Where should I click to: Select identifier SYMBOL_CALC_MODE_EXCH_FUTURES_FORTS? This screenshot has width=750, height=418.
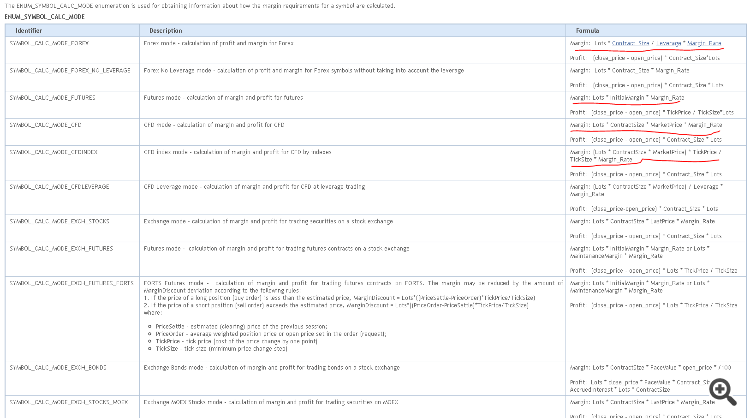point(71,283)
